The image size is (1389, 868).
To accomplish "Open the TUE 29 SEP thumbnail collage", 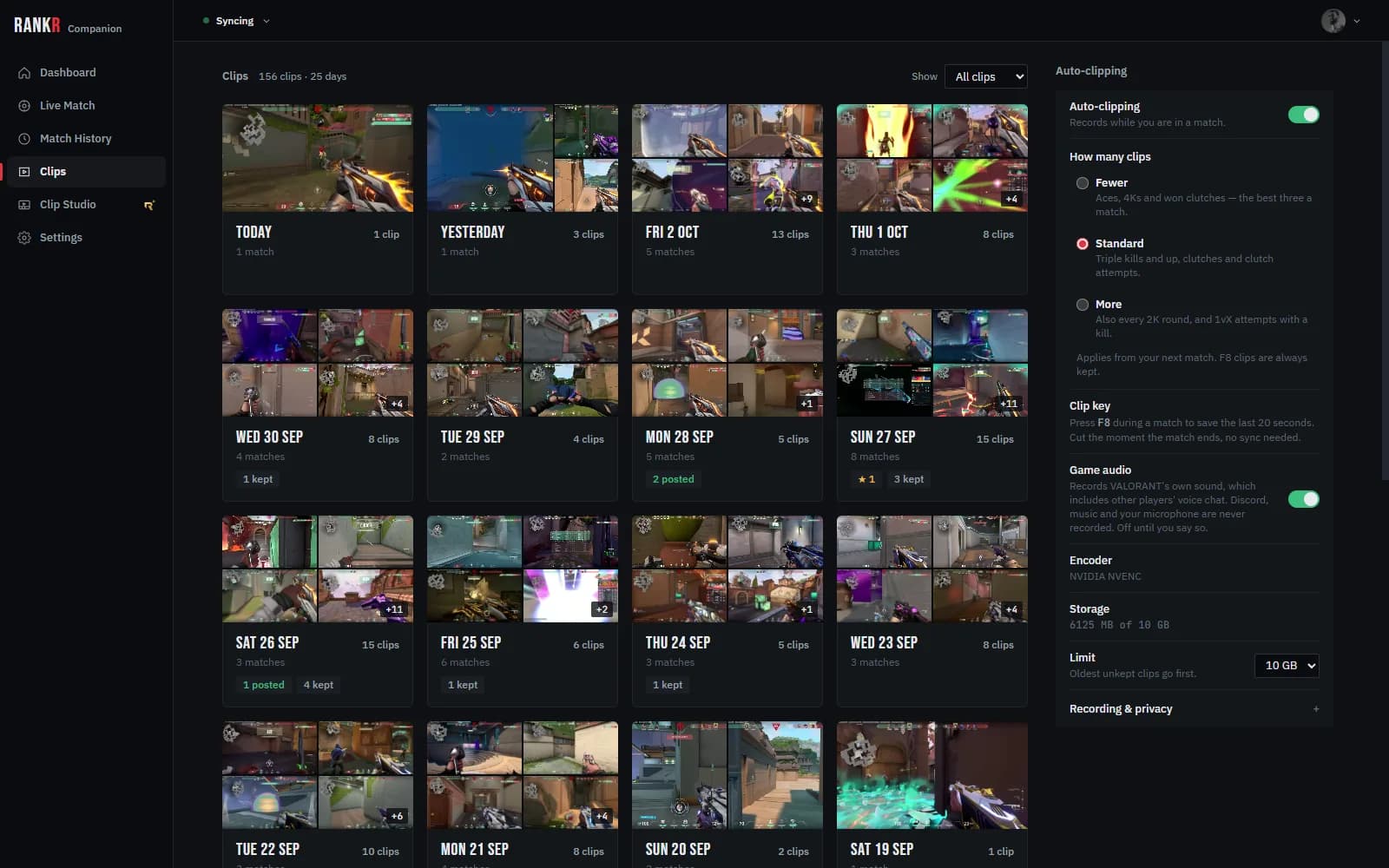I will tap(523, 363).
